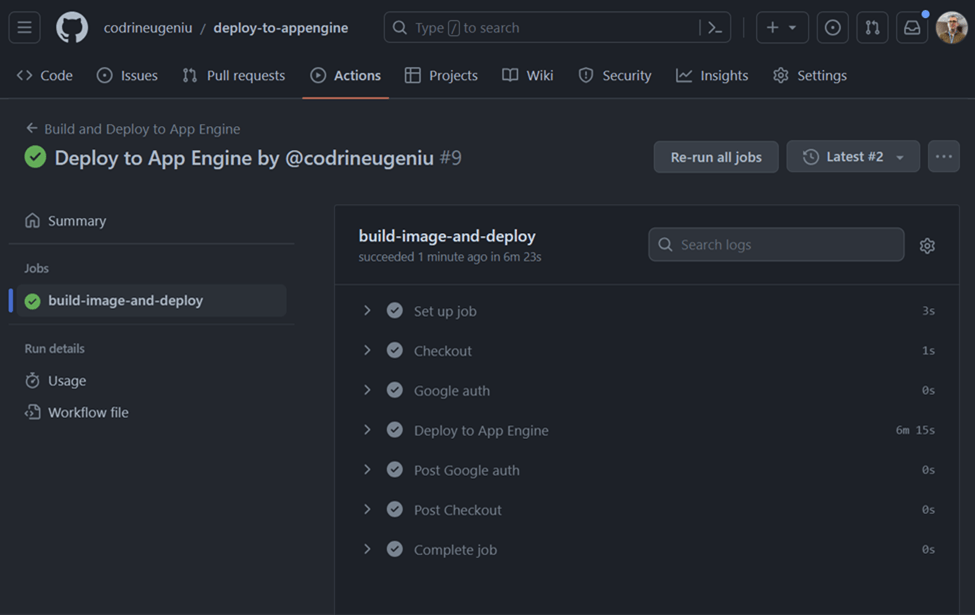Open pull requests icon in header
Screen dimensions: 975x615
click(x=872, y=28)
